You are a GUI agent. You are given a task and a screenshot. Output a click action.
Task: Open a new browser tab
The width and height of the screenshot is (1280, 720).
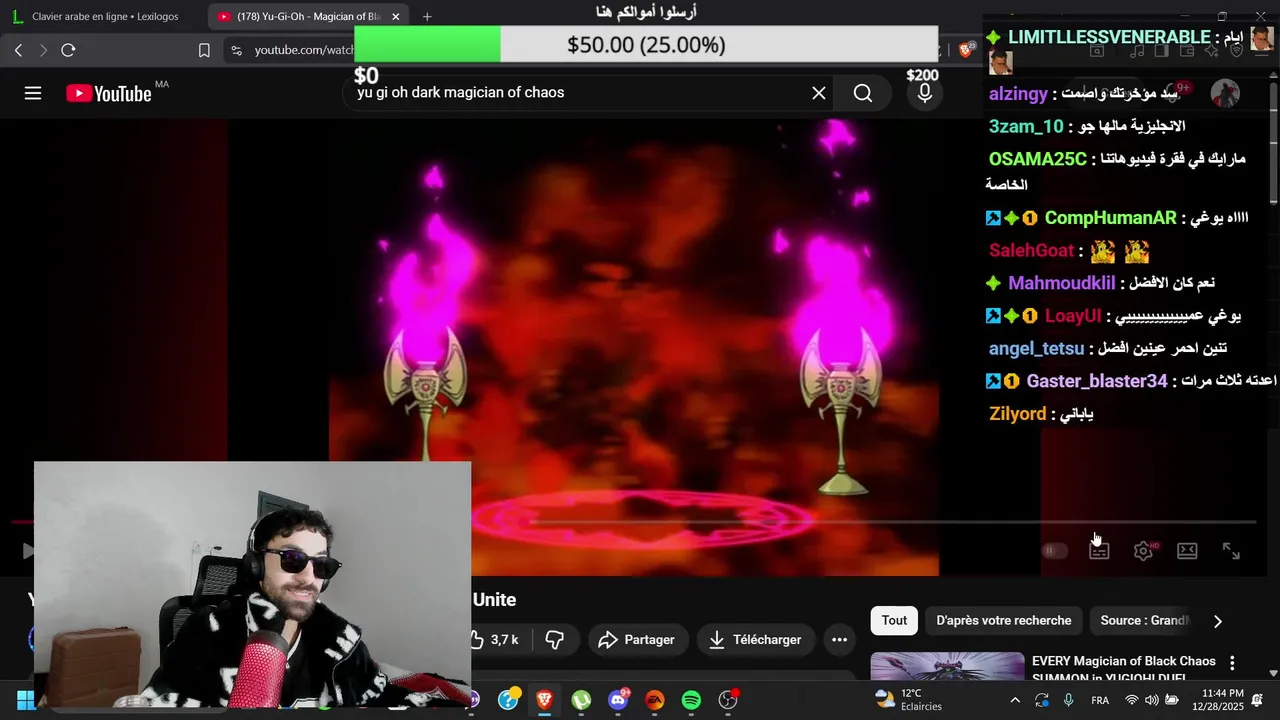(427, 17)
